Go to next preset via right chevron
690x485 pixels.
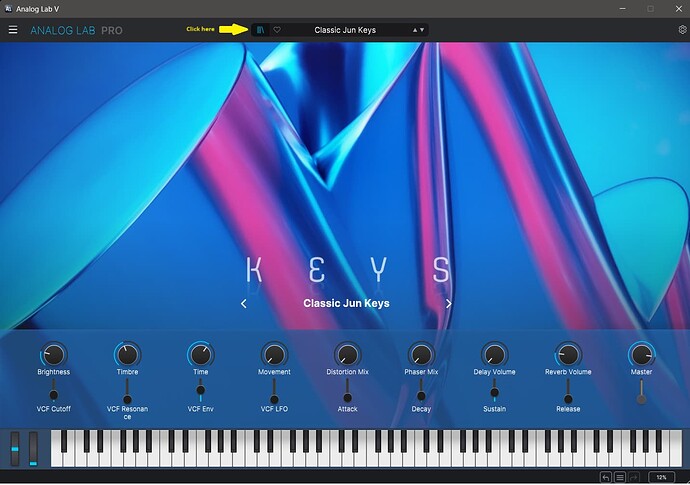click(448, 304)
